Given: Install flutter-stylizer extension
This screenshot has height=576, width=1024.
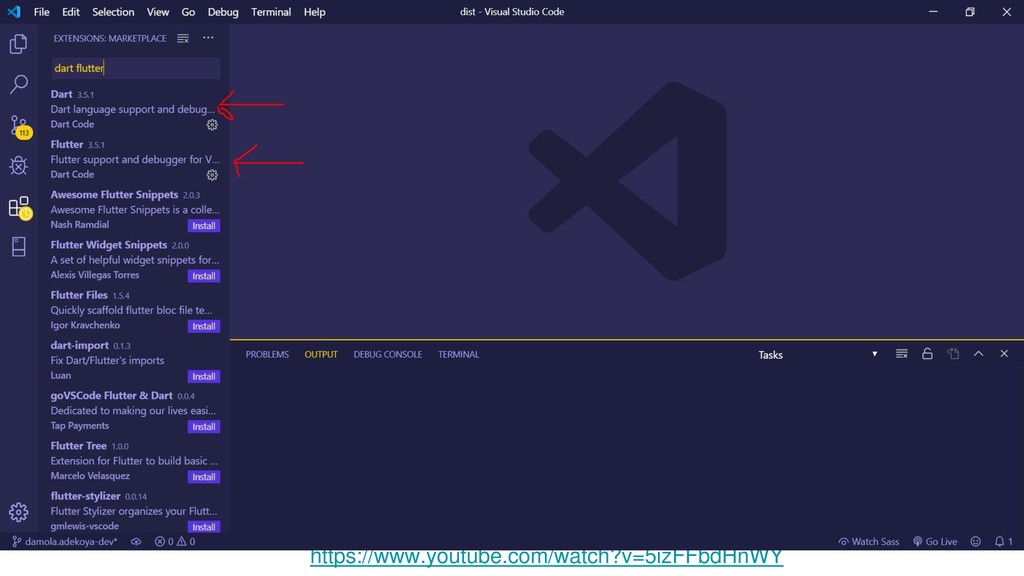Looking at the screenshot, I should (204, 526).
